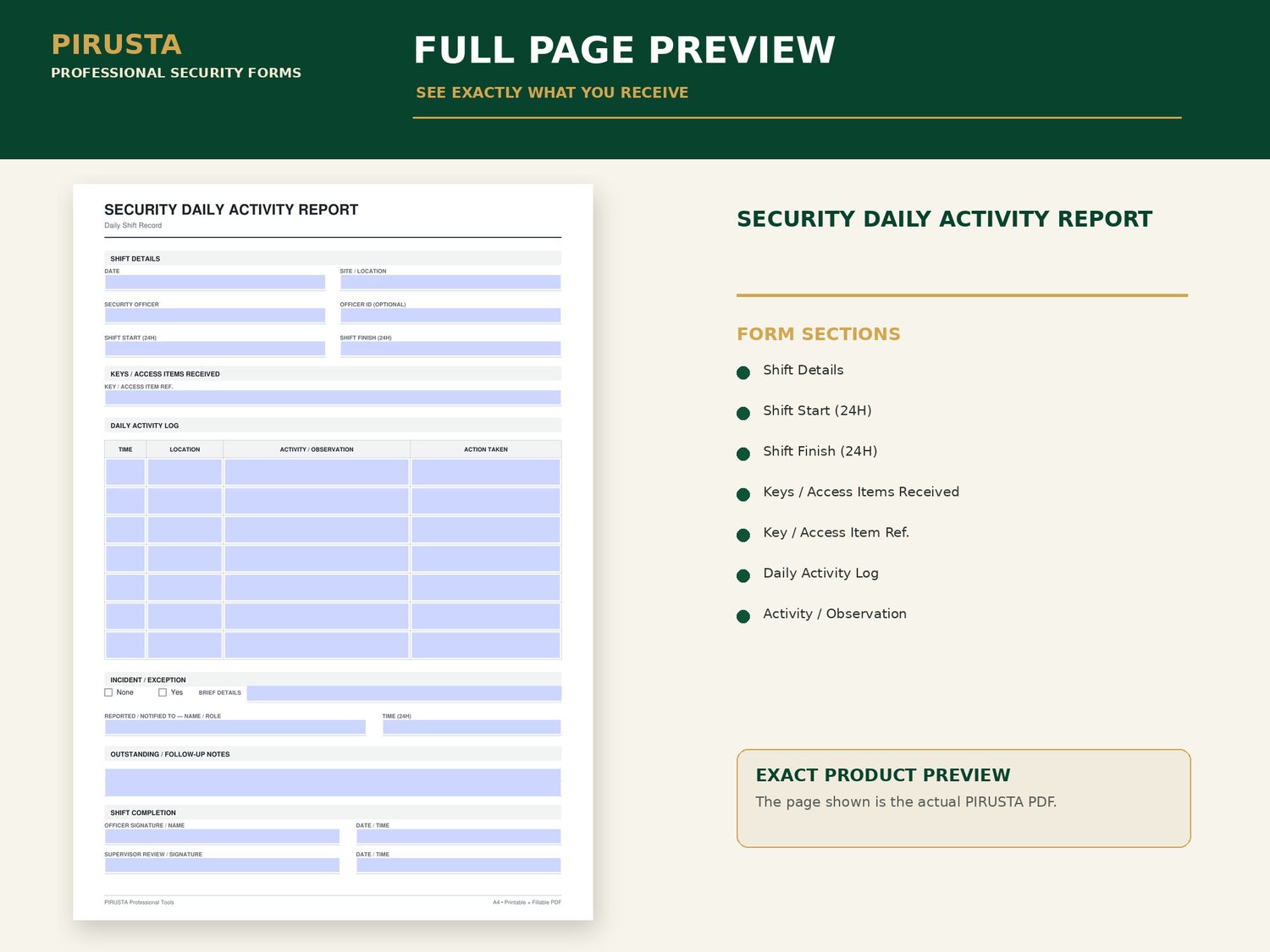Click the Shift Details list item

tap(803, 370)
